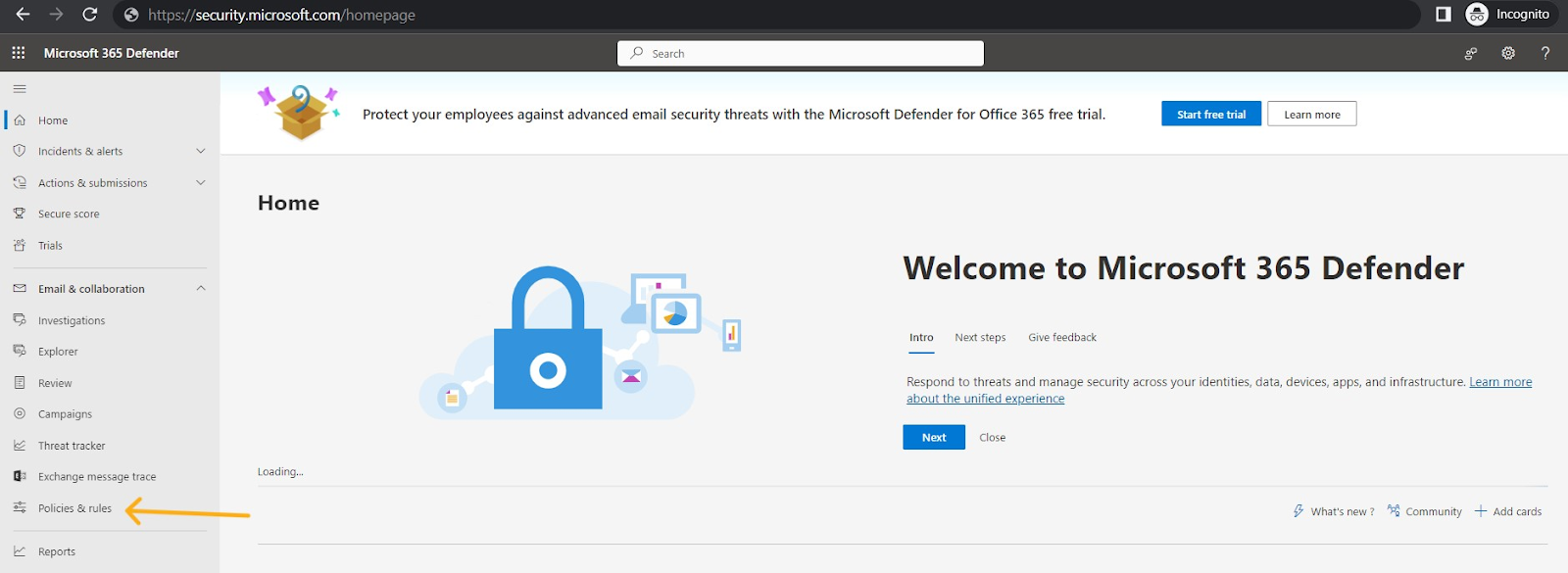The image size is (1568, 573).
Task: Click the Actions & submissions icon
Action: pyautogui.click(x=20, y=183)
